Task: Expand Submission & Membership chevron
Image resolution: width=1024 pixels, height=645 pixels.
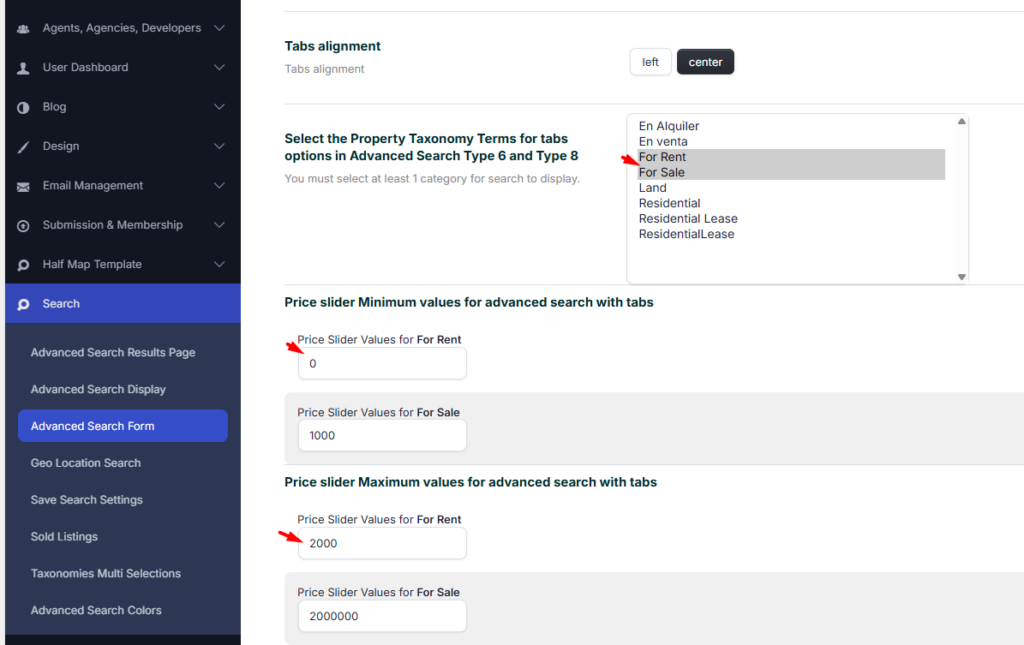Action: [219, 225]
